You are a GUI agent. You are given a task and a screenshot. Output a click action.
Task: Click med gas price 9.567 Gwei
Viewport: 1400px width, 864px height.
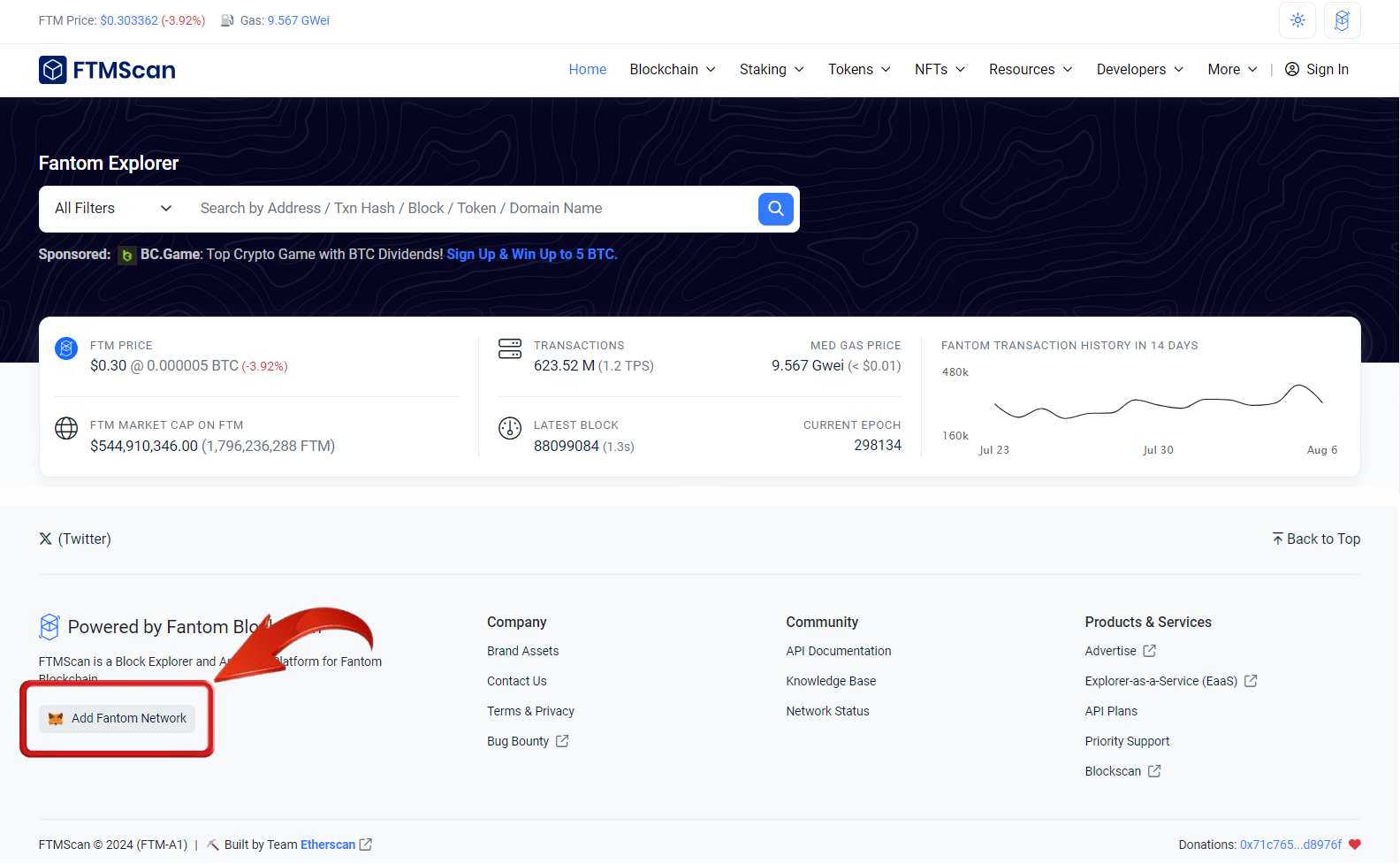point(808,366)
